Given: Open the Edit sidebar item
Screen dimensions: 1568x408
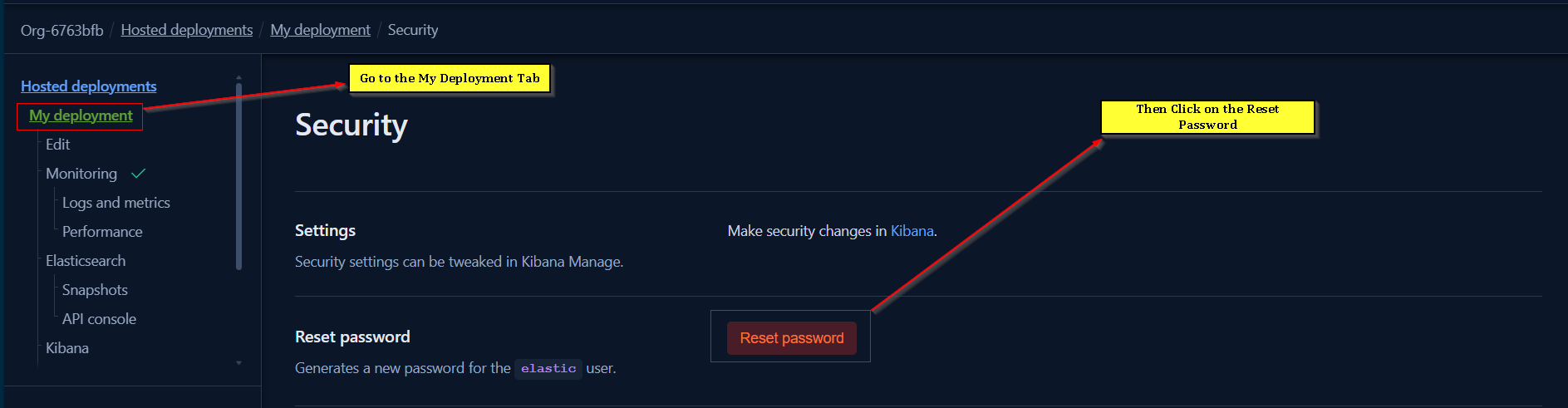Looking at the screenshot, I should point(57,145).
